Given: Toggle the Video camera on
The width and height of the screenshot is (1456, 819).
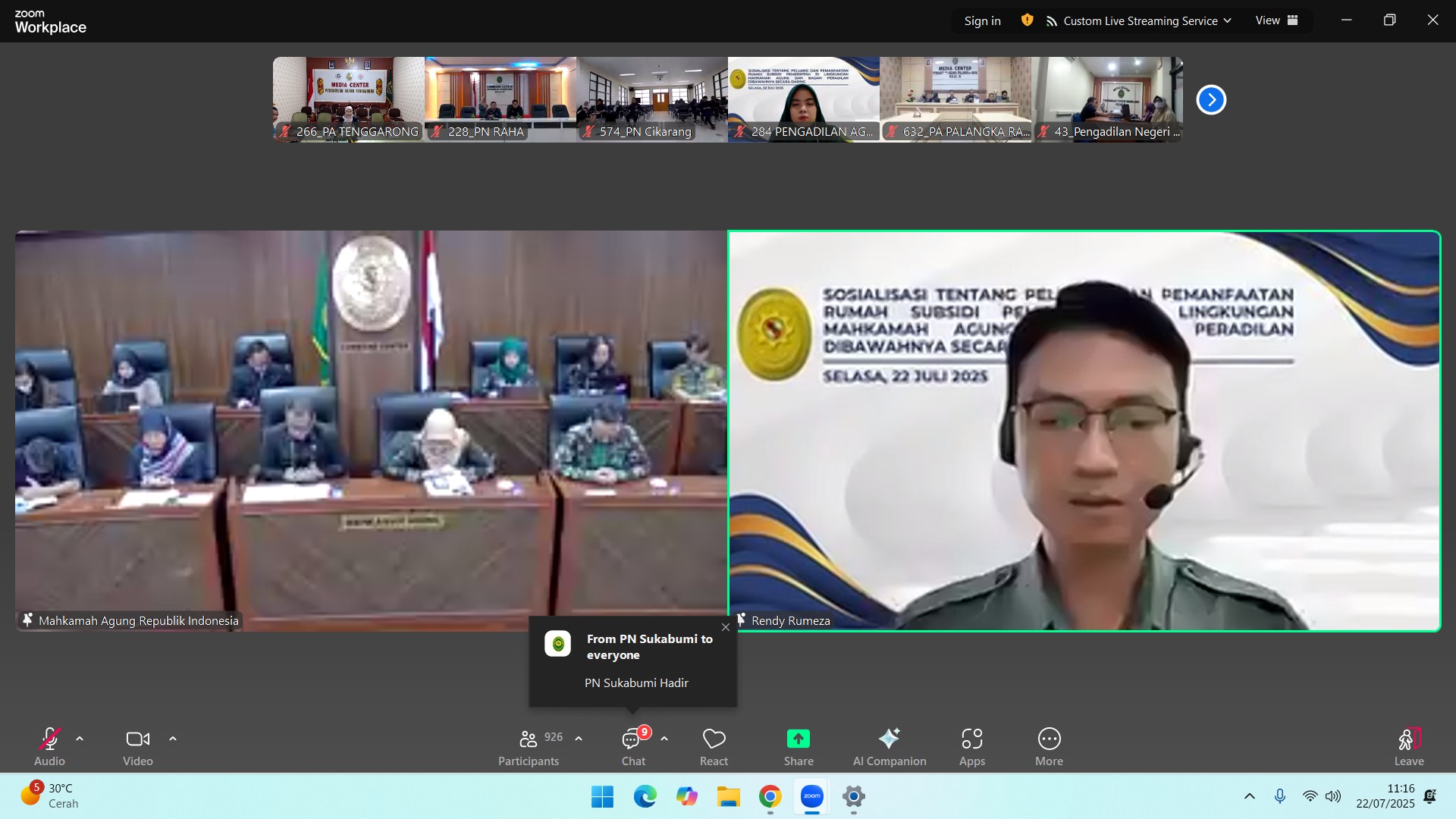Looking at the screenshot, I should point(138,746).
